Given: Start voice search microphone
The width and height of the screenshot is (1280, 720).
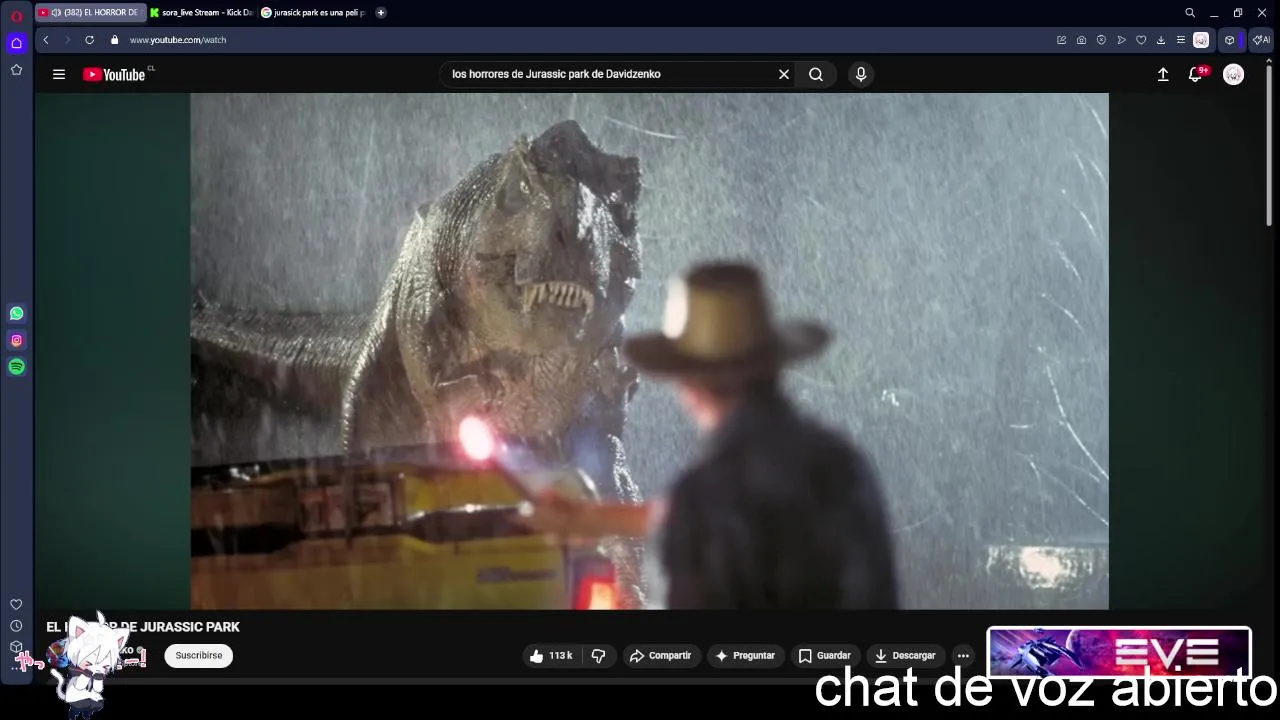Looking at the screenshot, I should [x=861, y=74].
